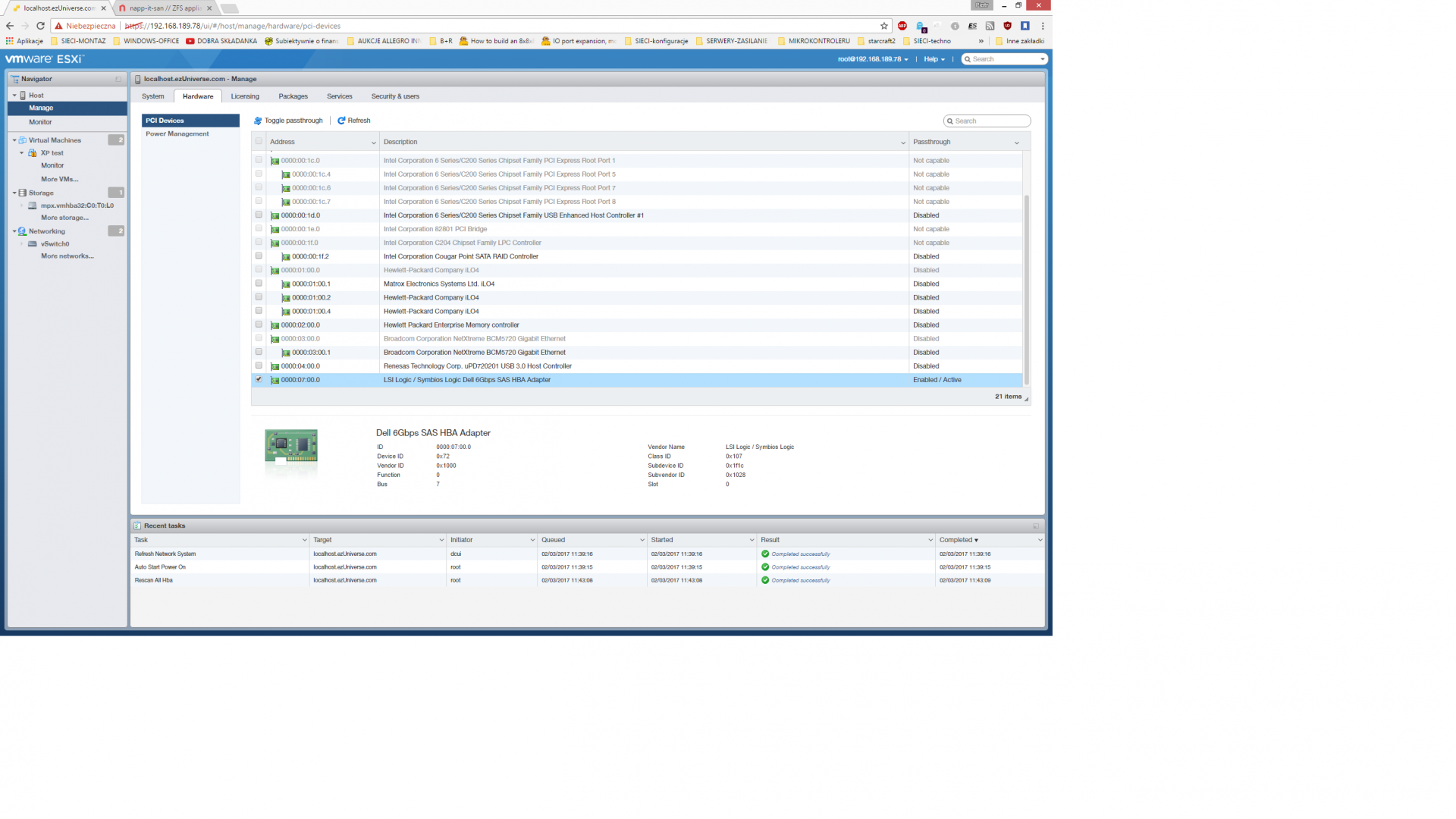Click the Networking icon in Navigator

(23, 231)
